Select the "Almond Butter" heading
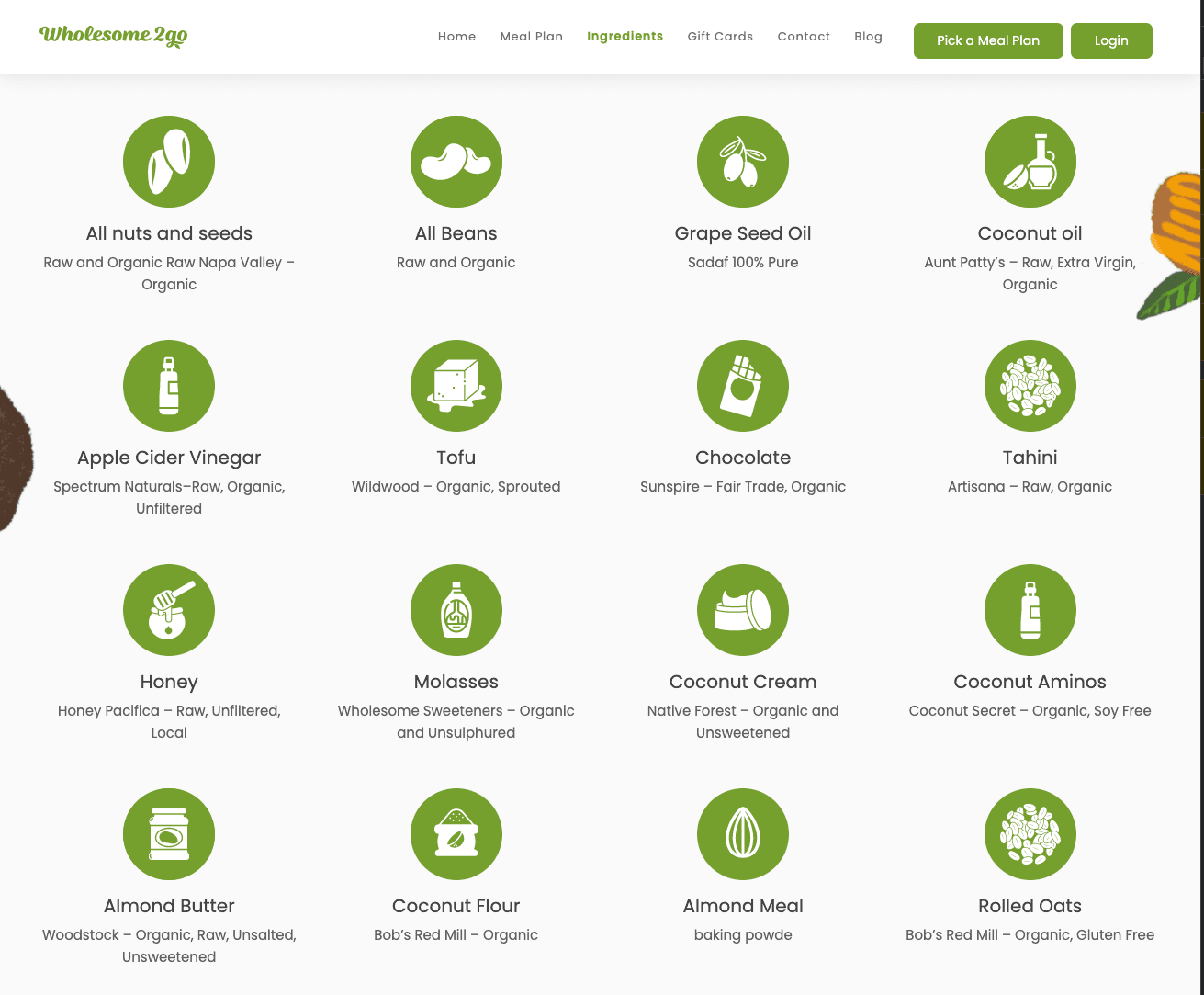The image size is (1204, 995). (x=169, y=906)
